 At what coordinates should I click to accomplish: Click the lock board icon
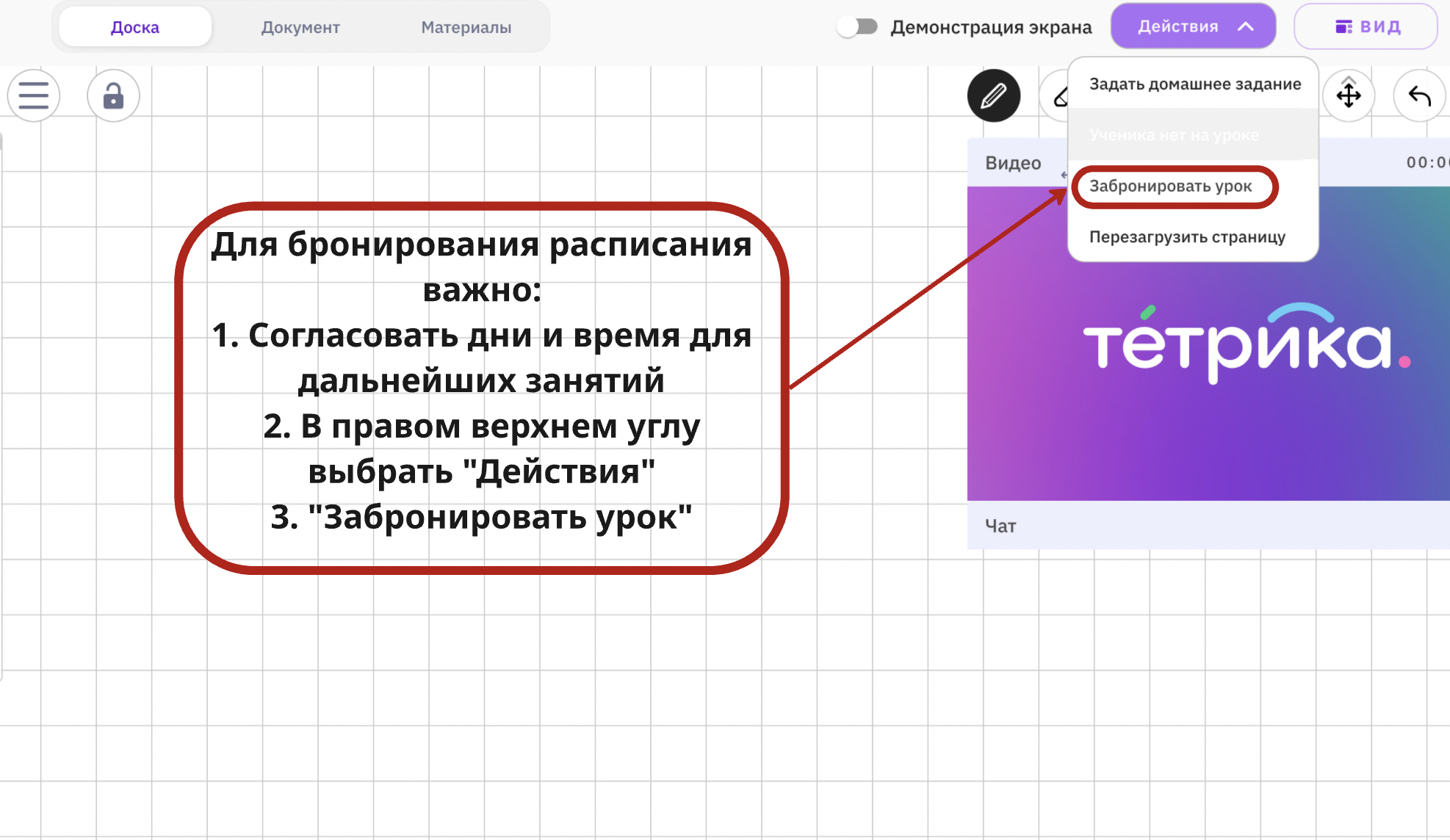coord(113,95)
